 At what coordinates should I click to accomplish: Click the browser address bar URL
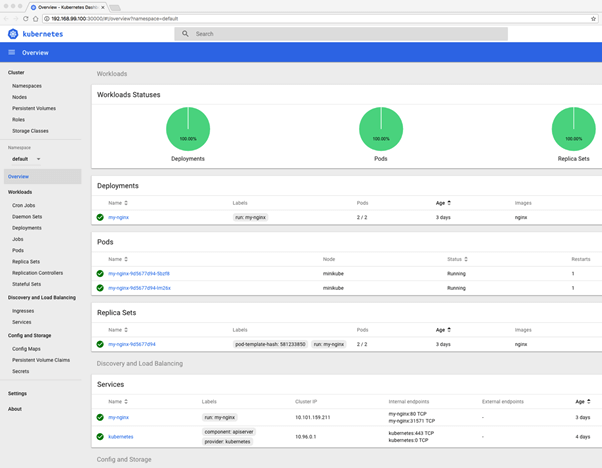(114, 18)
